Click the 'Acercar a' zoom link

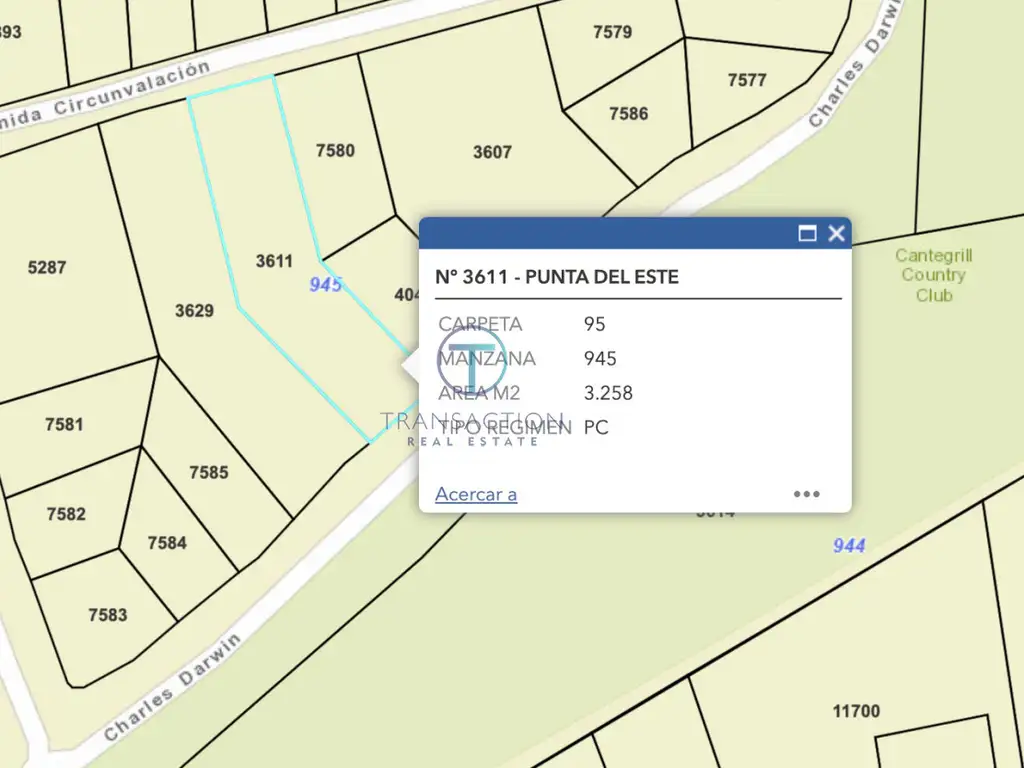(x=476, y=494)
